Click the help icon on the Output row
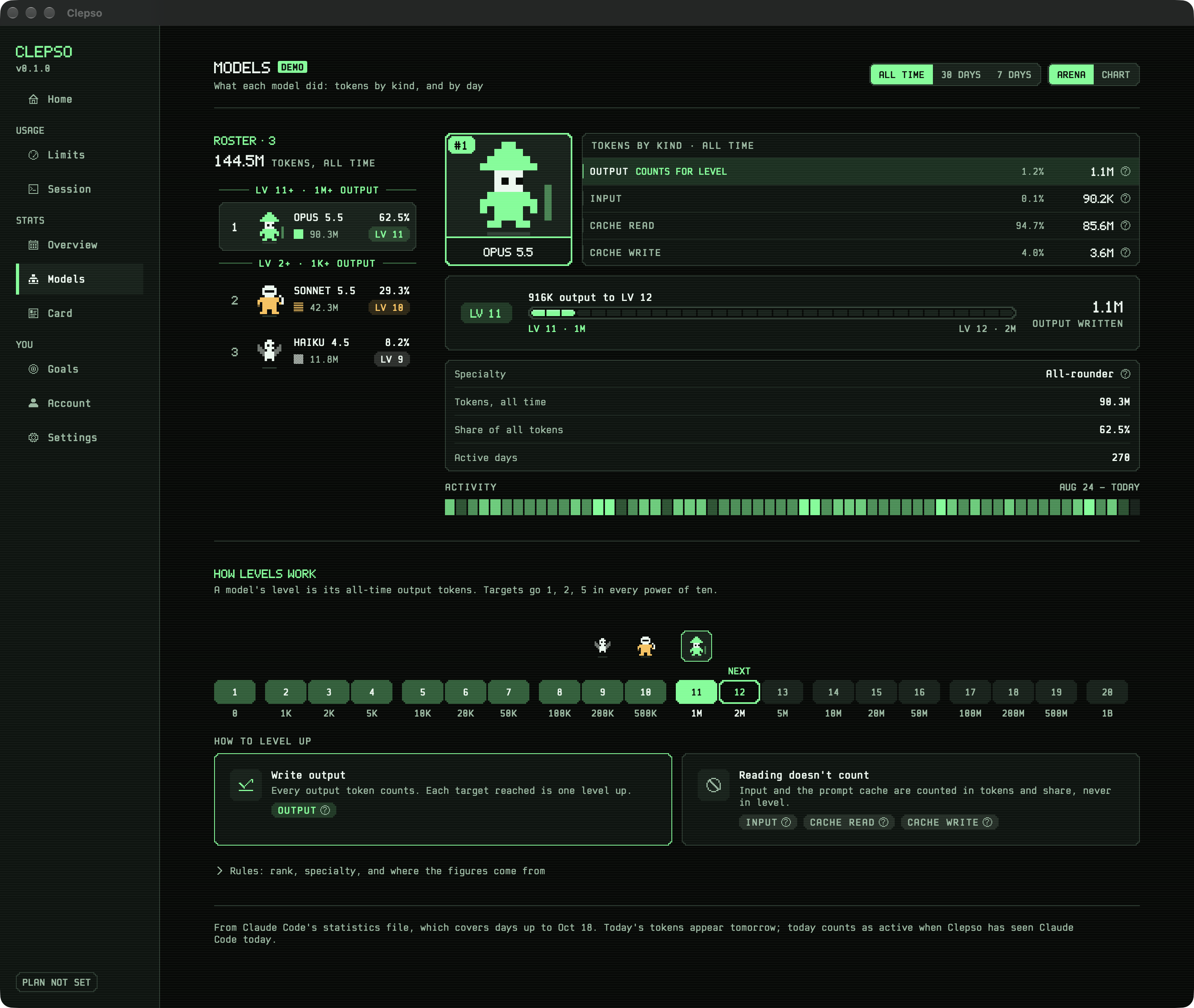Viewport: 1194px width, 1008px height. coord(1126,172)
